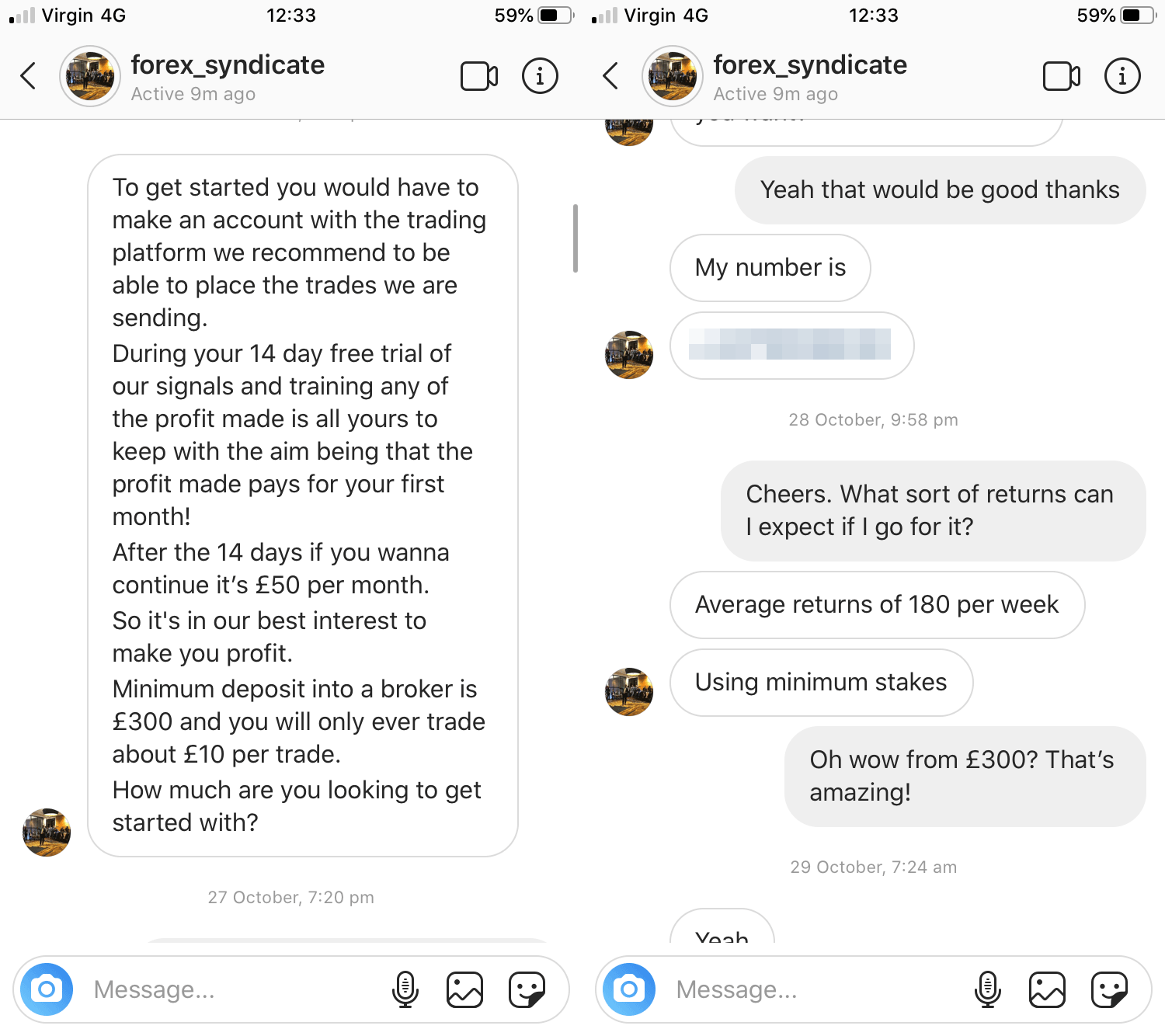
Task: Open photo gallery icon in right message bar
Action: (x=1048, y=989)
